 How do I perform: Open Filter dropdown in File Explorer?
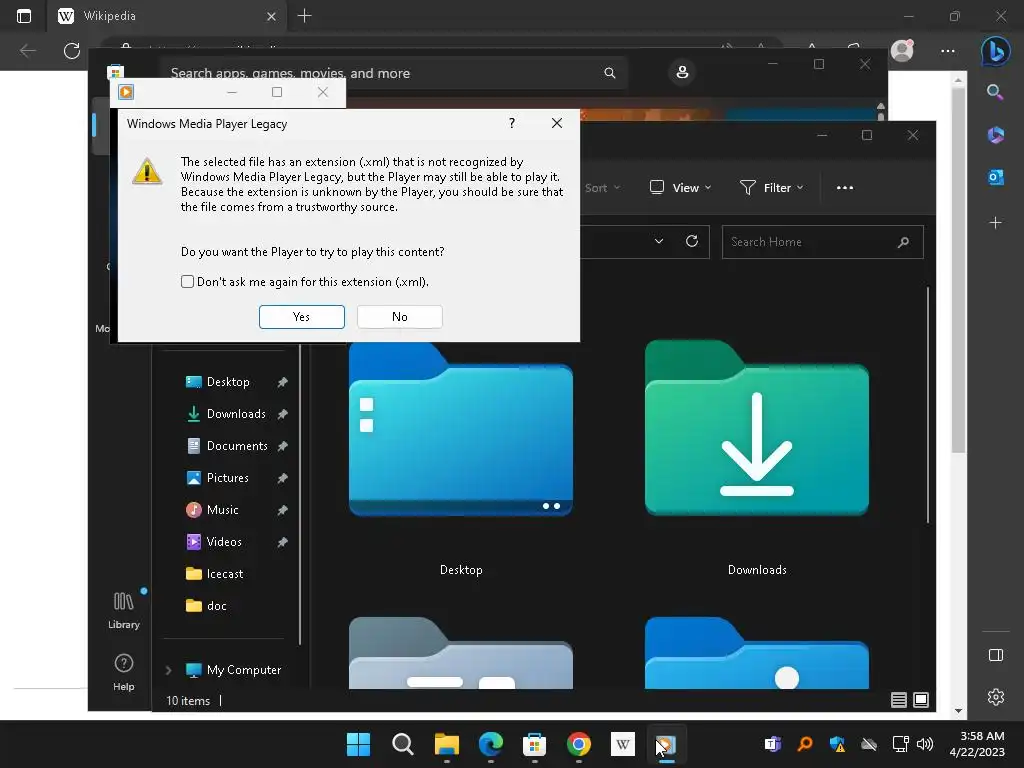pyautogui.click(x=771, y=187)
